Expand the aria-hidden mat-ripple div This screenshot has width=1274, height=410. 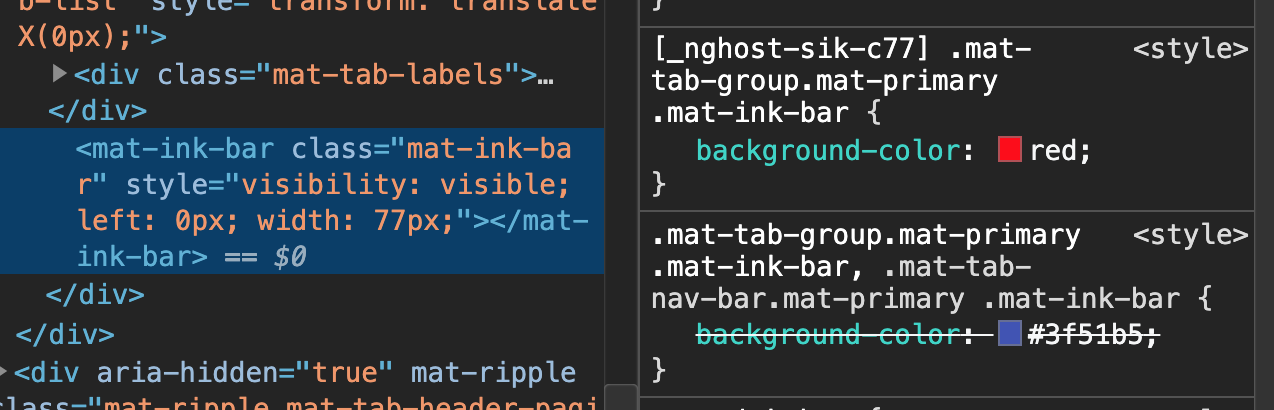point(5,372)
